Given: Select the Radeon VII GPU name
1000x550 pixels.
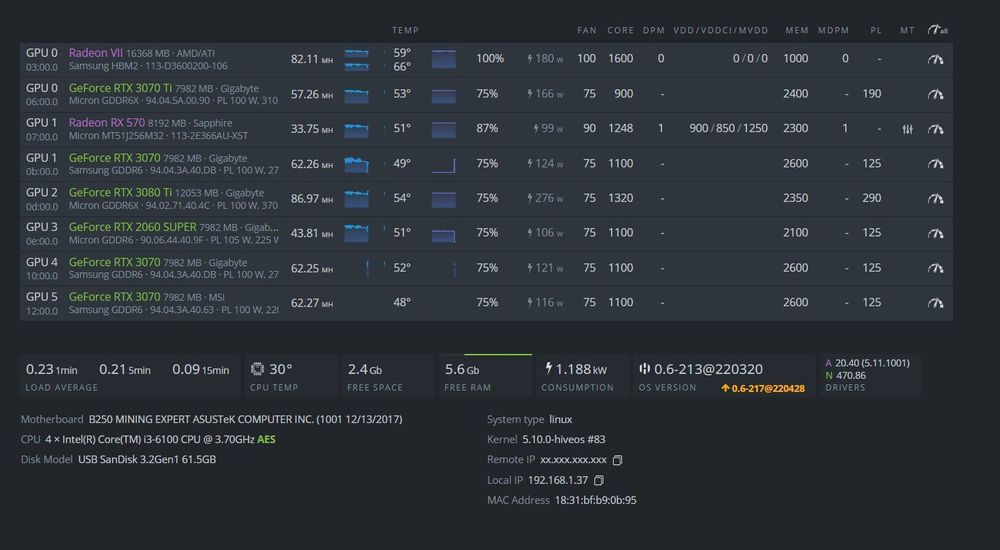Looking at the screenshot, I should pos(96,53).
